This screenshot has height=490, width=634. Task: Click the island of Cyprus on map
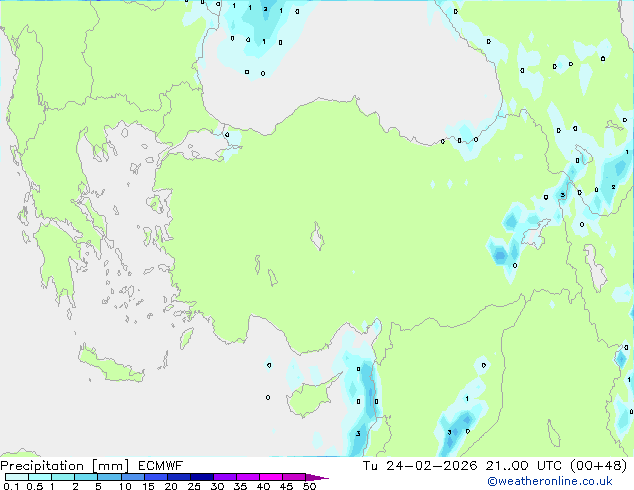[x=309, y=397]
